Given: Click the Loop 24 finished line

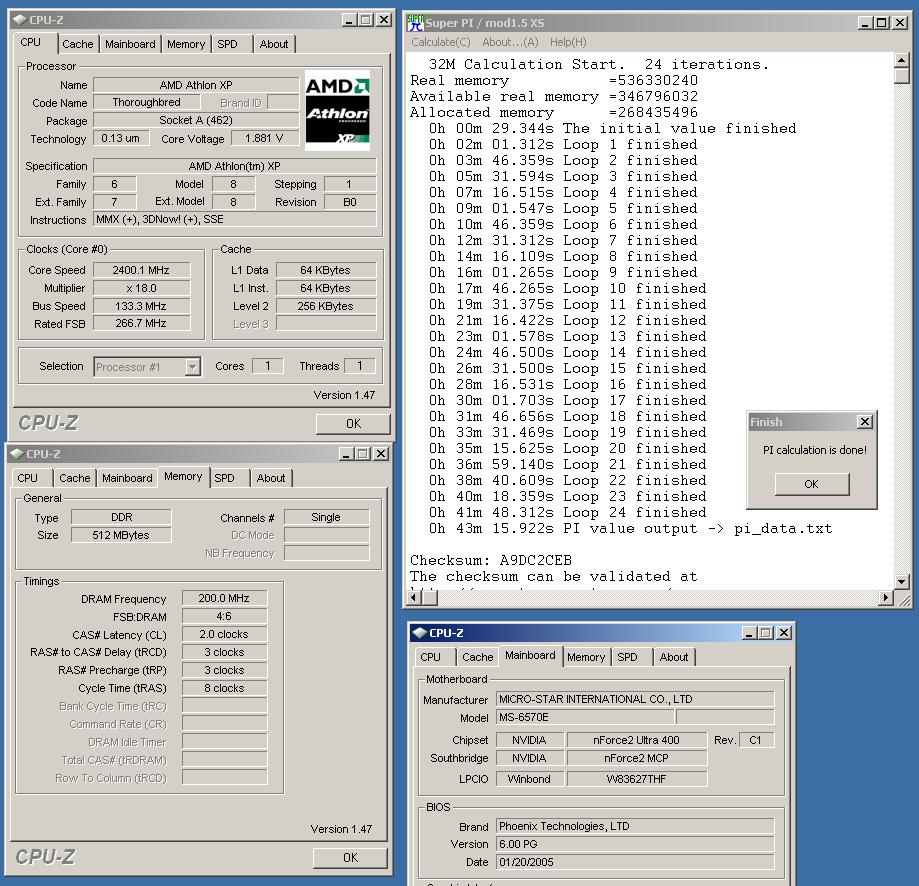Looking at the screenshot, I should pyautogui.click(x=567, y=512).
